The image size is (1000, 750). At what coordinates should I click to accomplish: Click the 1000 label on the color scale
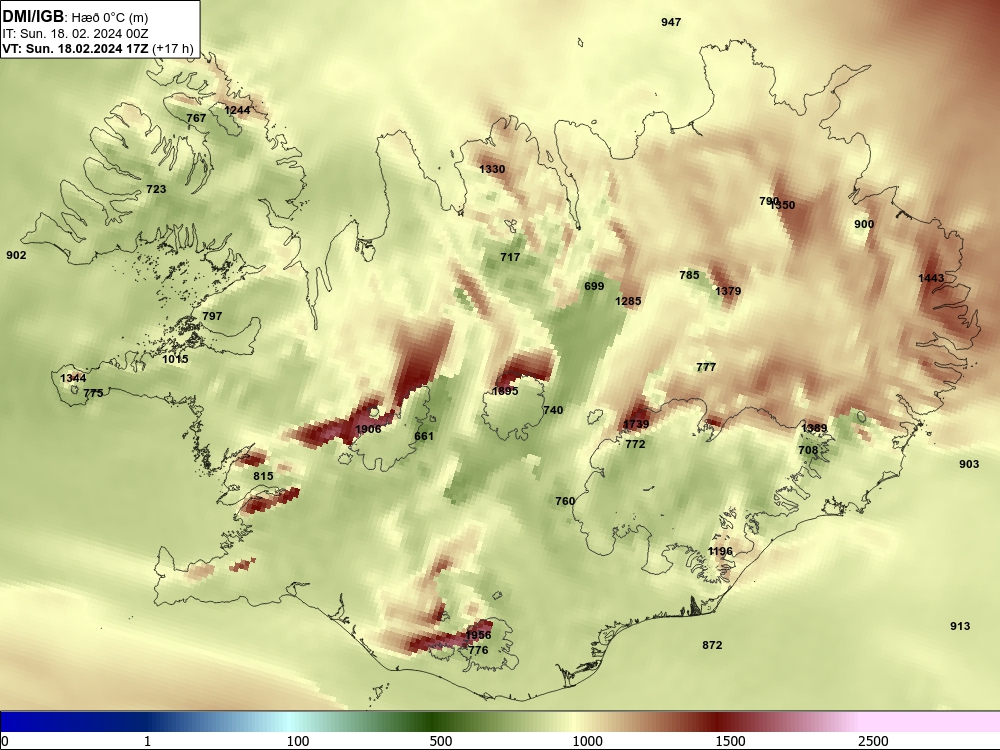[x=587, y=741]
